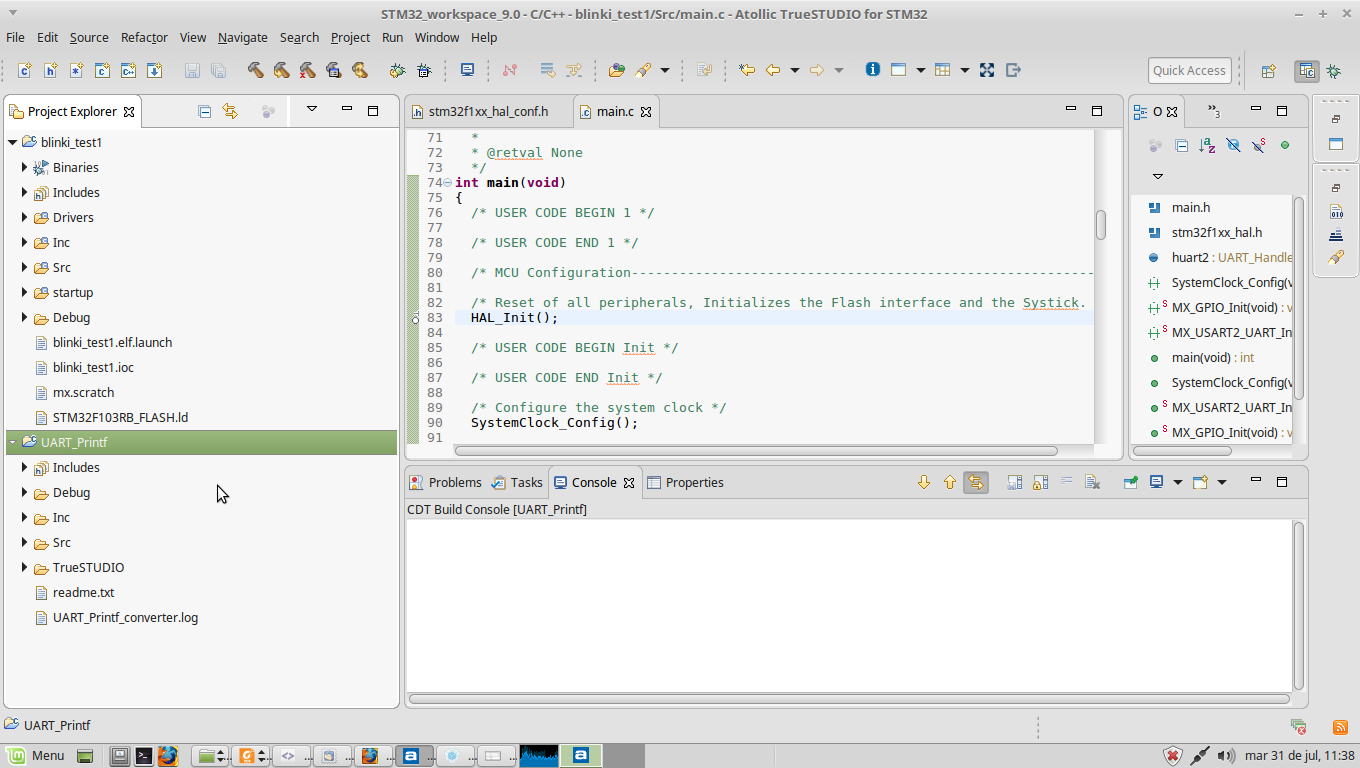
Task: Open the Outline view menu triangle
Action: (x=1158, y=176)
